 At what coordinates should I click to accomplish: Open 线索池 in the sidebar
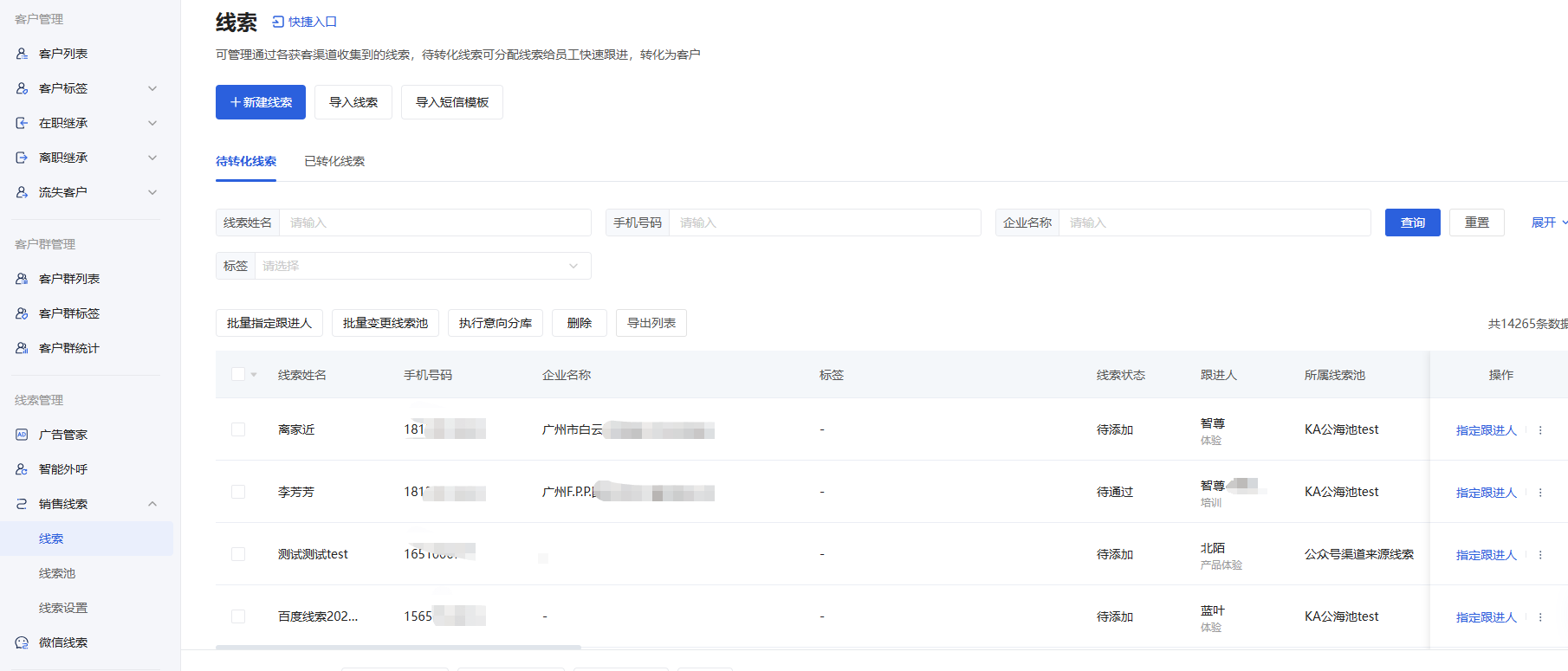[x=57, y=573]
